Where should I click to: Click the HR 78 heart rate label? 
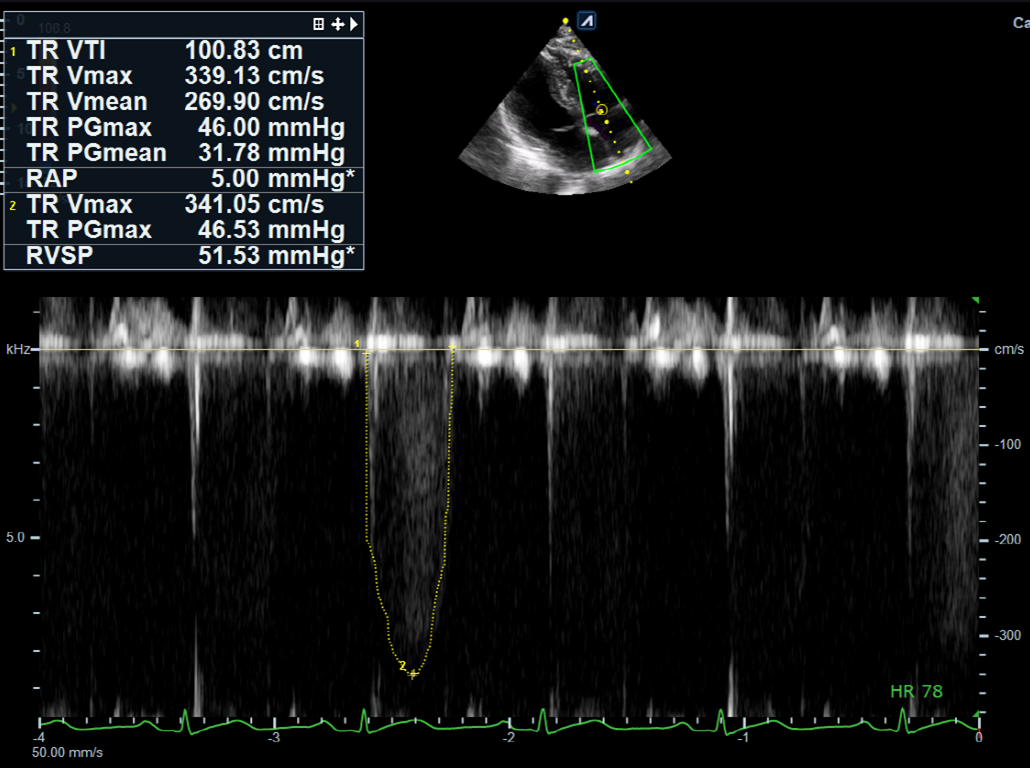pos(916,691)
